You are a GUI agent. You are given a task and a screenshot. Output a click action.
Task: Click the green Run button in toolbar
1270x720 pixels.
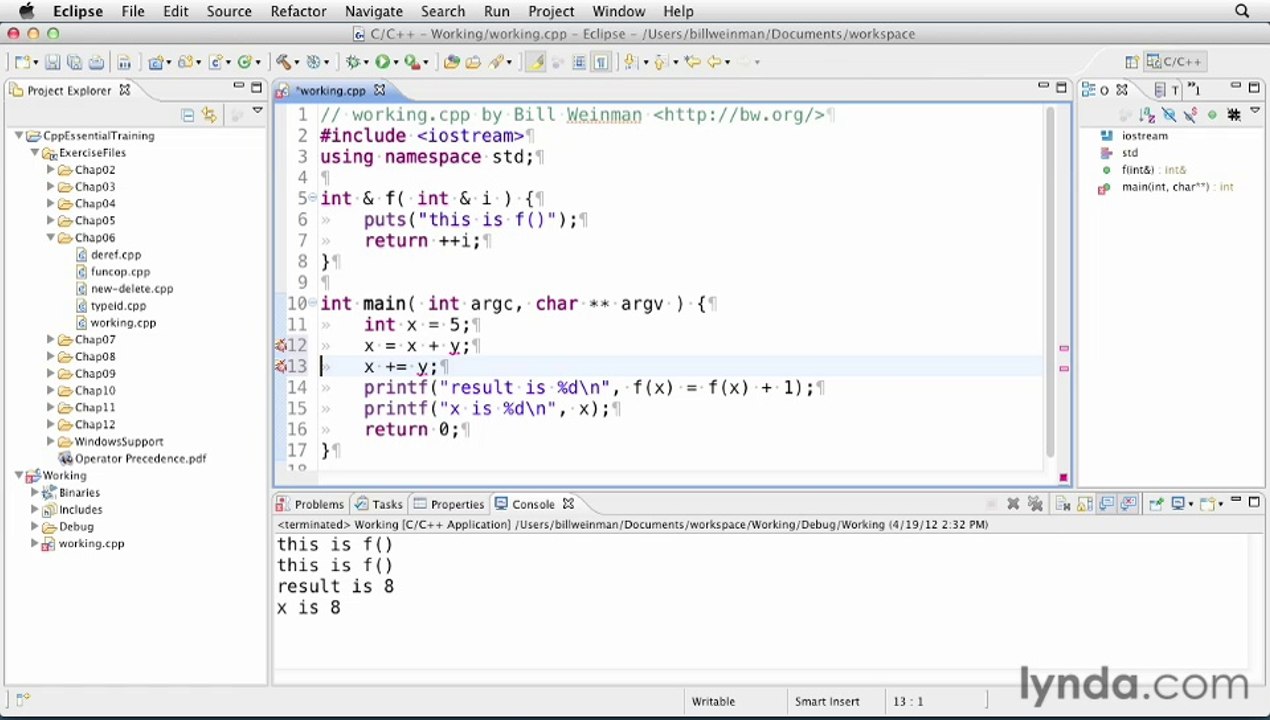tap(382, 62)
